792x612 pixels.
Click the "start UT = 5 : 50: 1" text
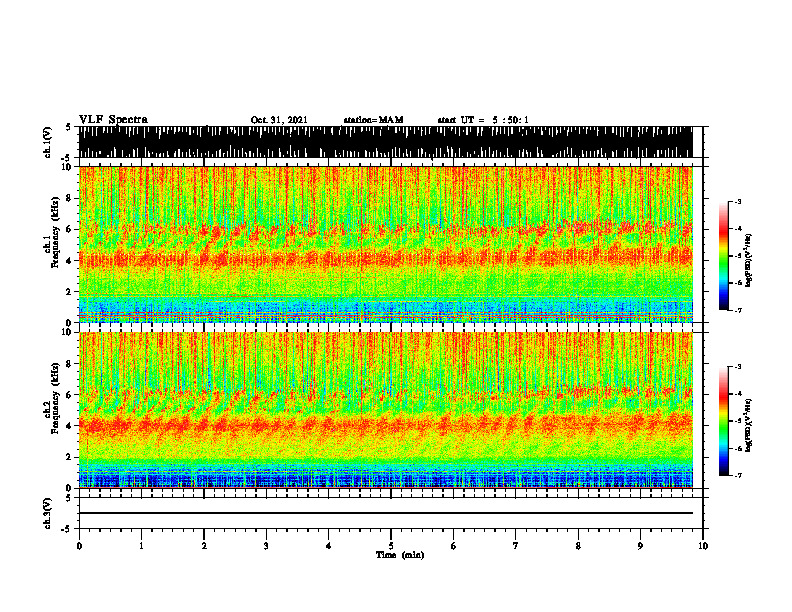[483, 120]
